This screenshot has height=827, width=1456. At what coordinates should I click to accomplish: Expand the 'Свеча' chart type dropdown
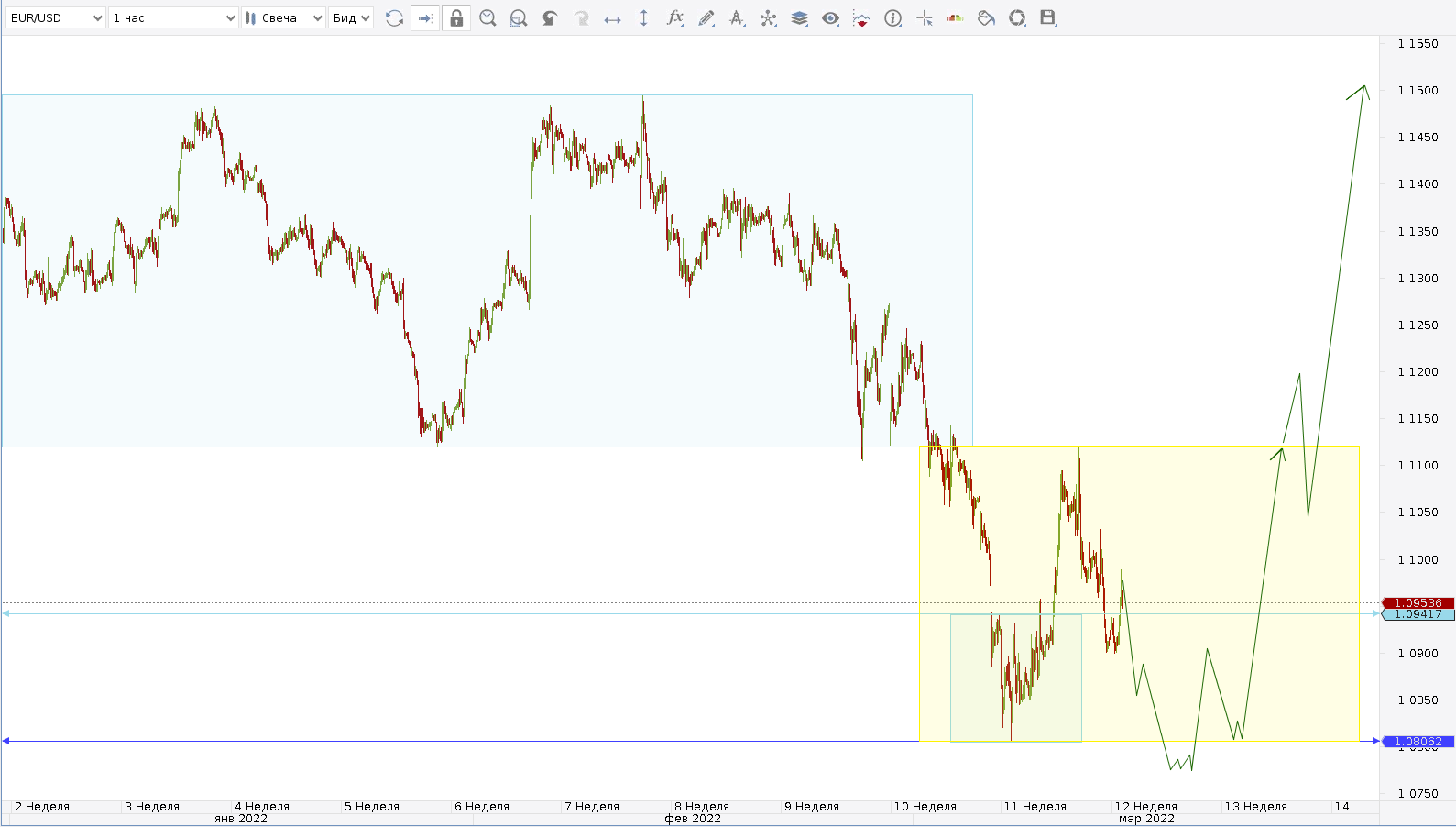(284, 18)
